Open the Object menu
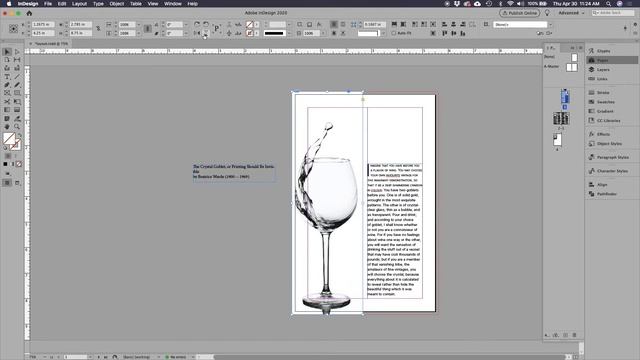The height and width of the screenshot is (360, 640). coord(116,4)
